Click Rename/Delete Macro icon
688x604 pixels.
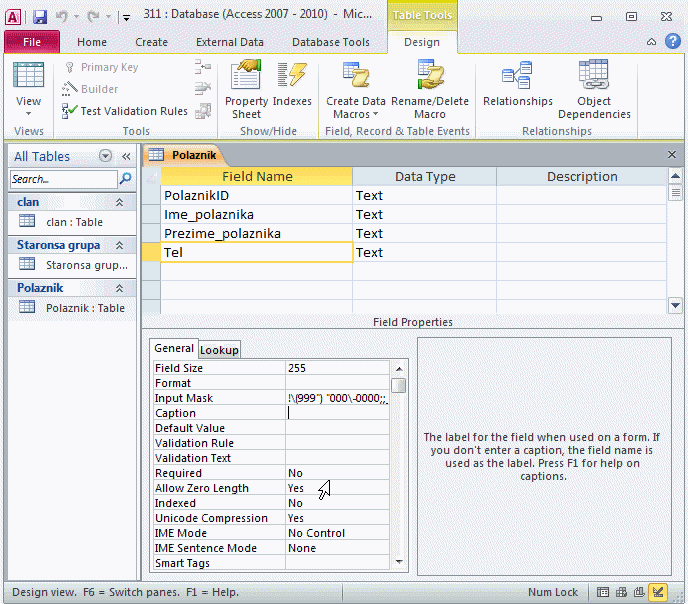(x=430, y=89)
